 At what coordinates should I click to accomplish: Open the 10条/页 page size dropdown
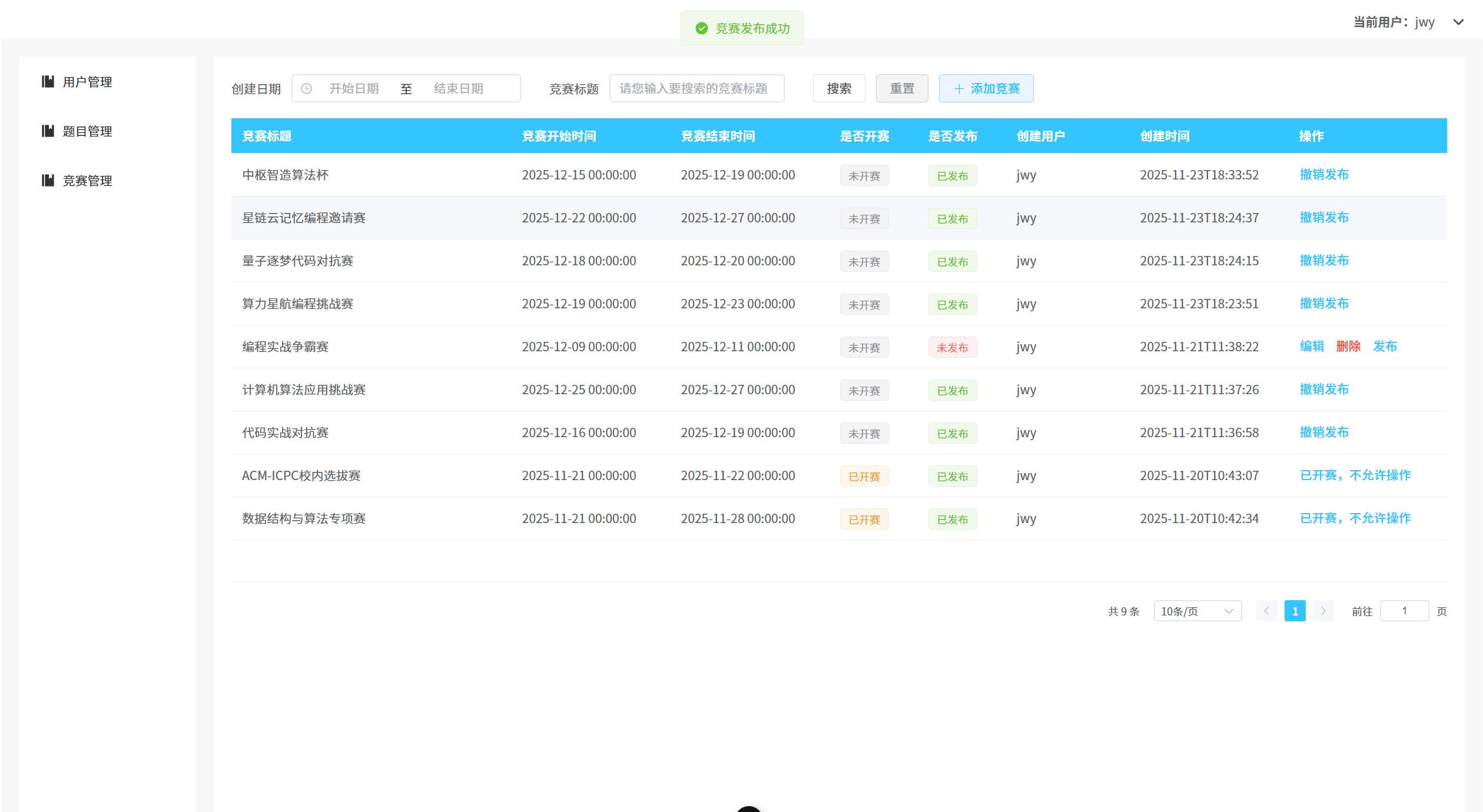click(x=1197, y=611)
